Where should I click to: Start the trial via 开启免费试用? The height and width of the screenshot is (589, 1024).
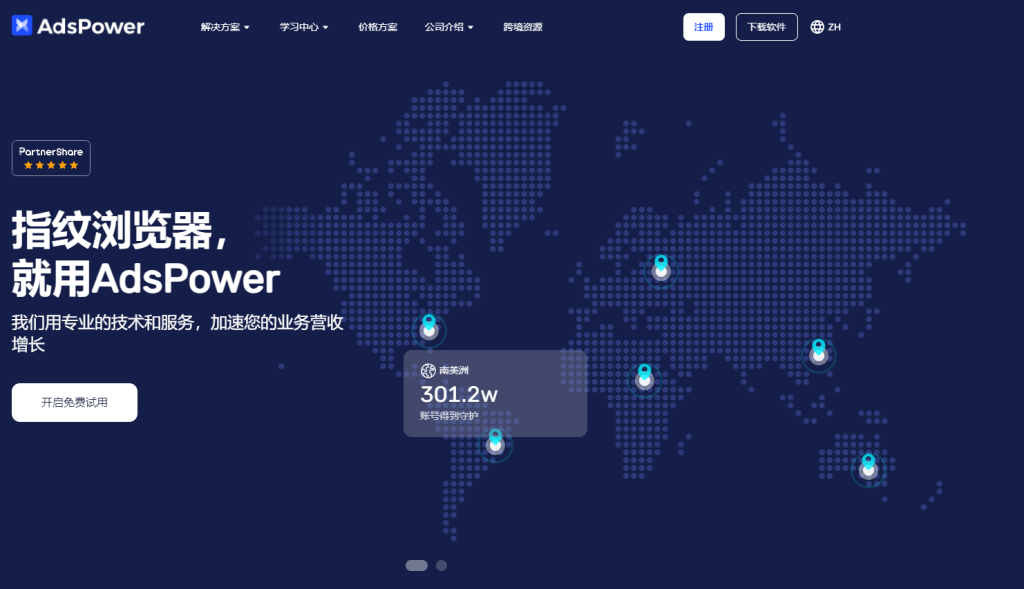(74, 402)
